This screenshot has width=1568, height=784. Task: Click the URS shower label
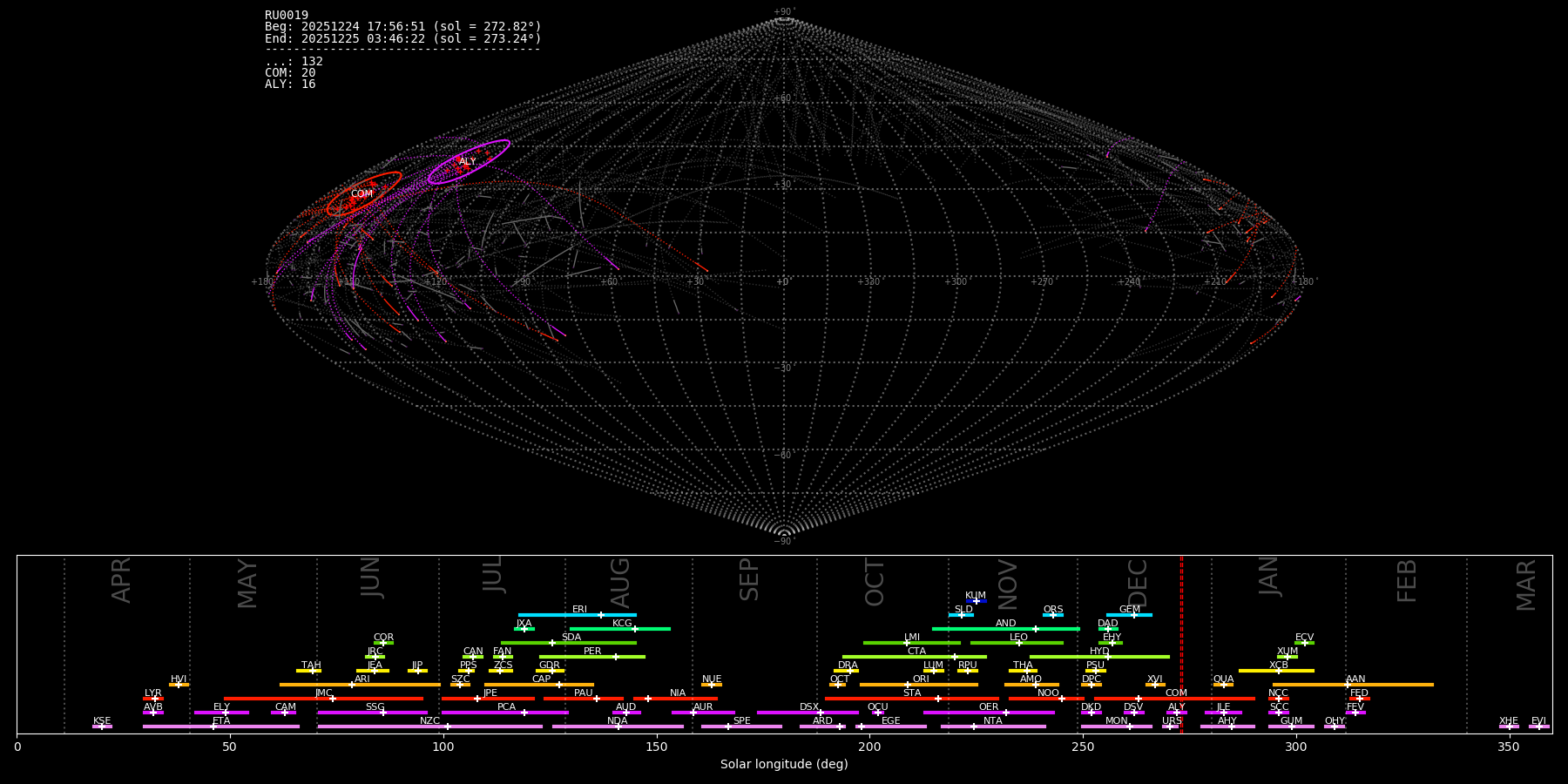coord(1173,720)
